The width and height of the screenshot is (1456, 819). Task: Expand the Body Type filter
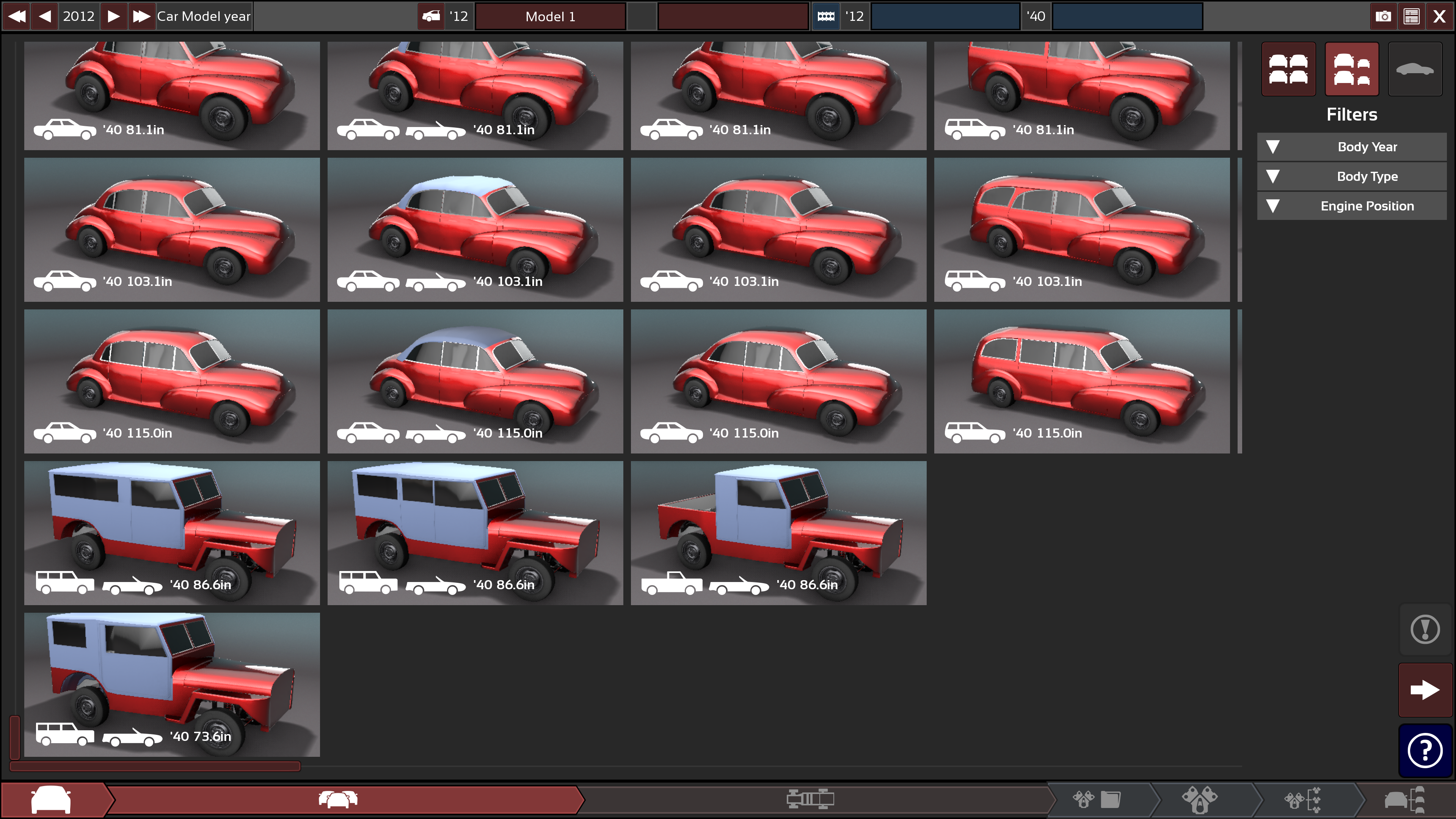[x=1351, y=176]
